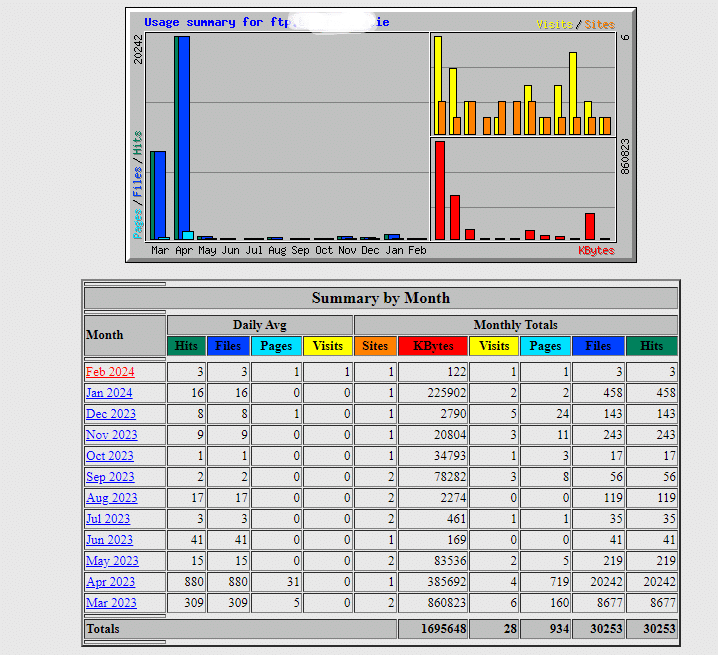Click the green Daily Avg Hits header
This screenshot has width=718, height=655.
pos(186,346)
